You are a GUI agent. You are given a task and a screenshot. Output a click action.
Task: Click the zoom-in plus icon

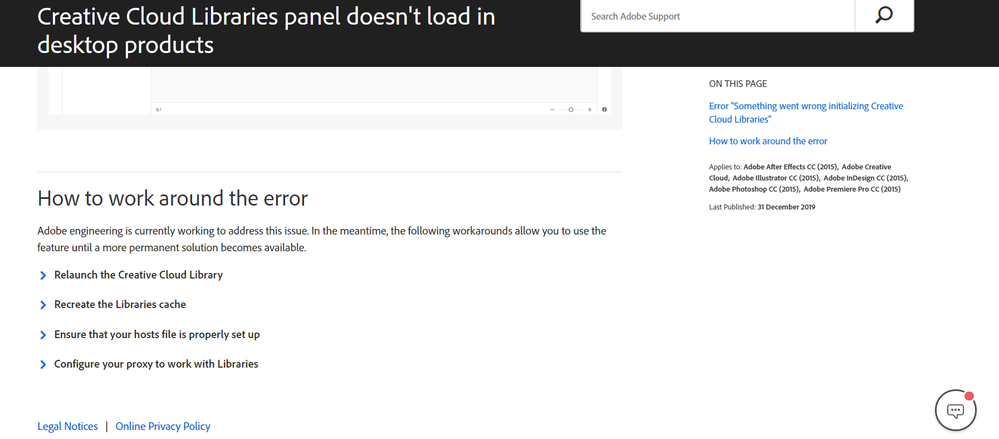pos(590,110)
